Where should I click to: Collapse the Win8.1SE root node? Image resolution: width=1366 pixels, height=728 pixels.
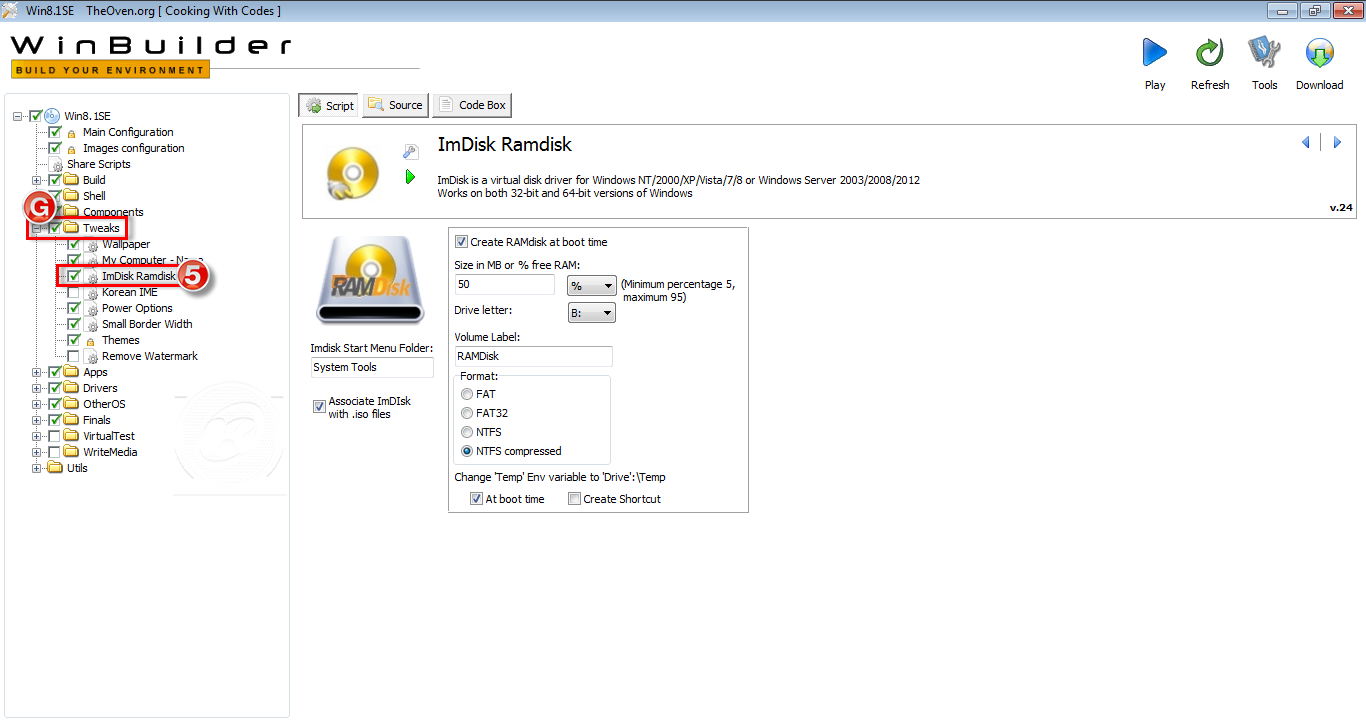(18, 116)
